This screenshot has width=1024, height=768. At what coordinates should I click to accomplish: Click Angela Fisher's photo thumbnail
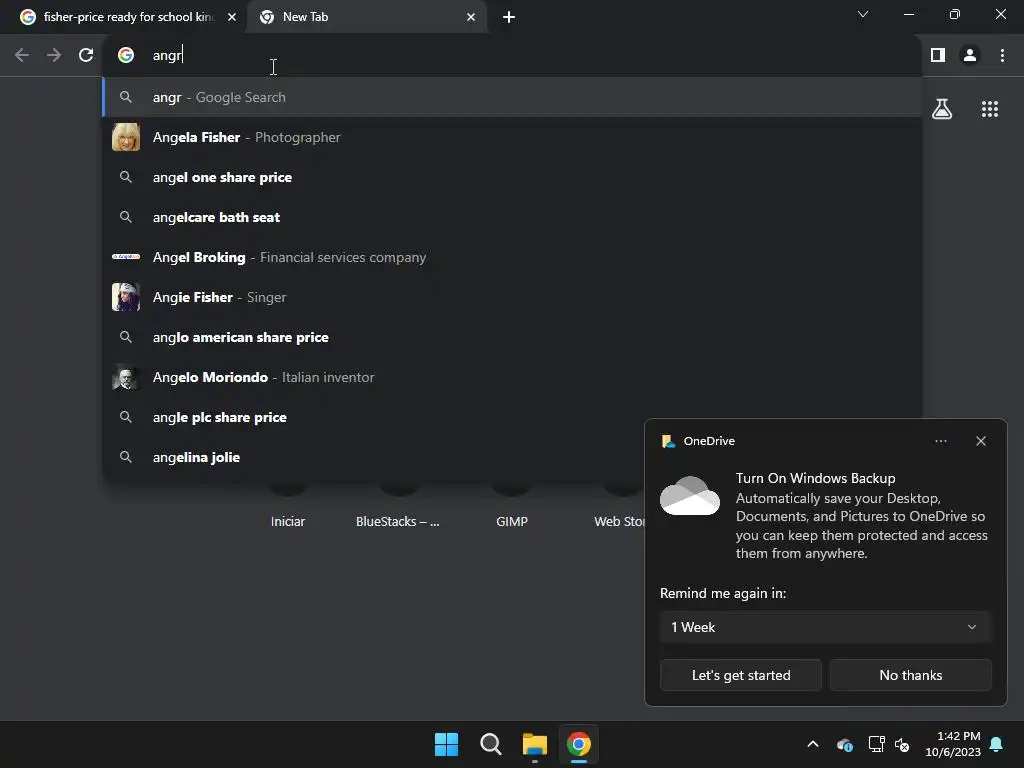126,137
